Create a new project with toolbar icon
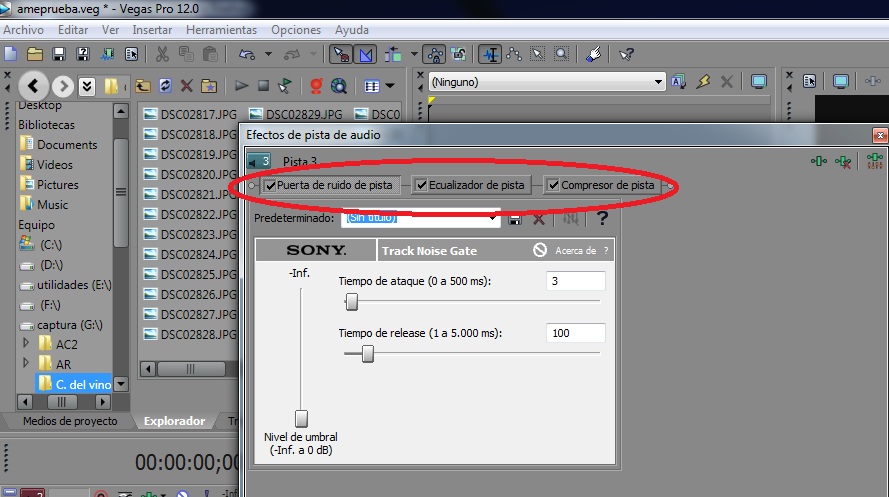This screenshot has width=889, height=497. click(11, 54)
